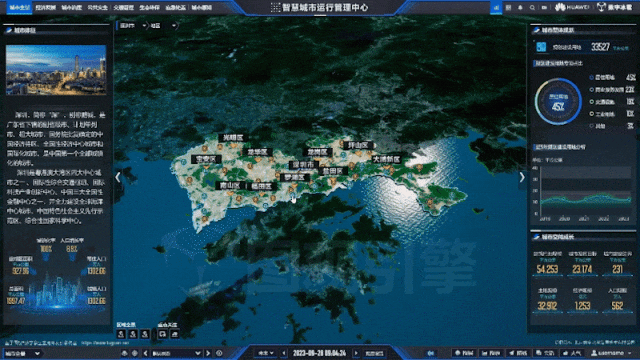Viewport: 640px width, 360px height.
Task: Select the last top navigation tab
Action: pos(202,7)
